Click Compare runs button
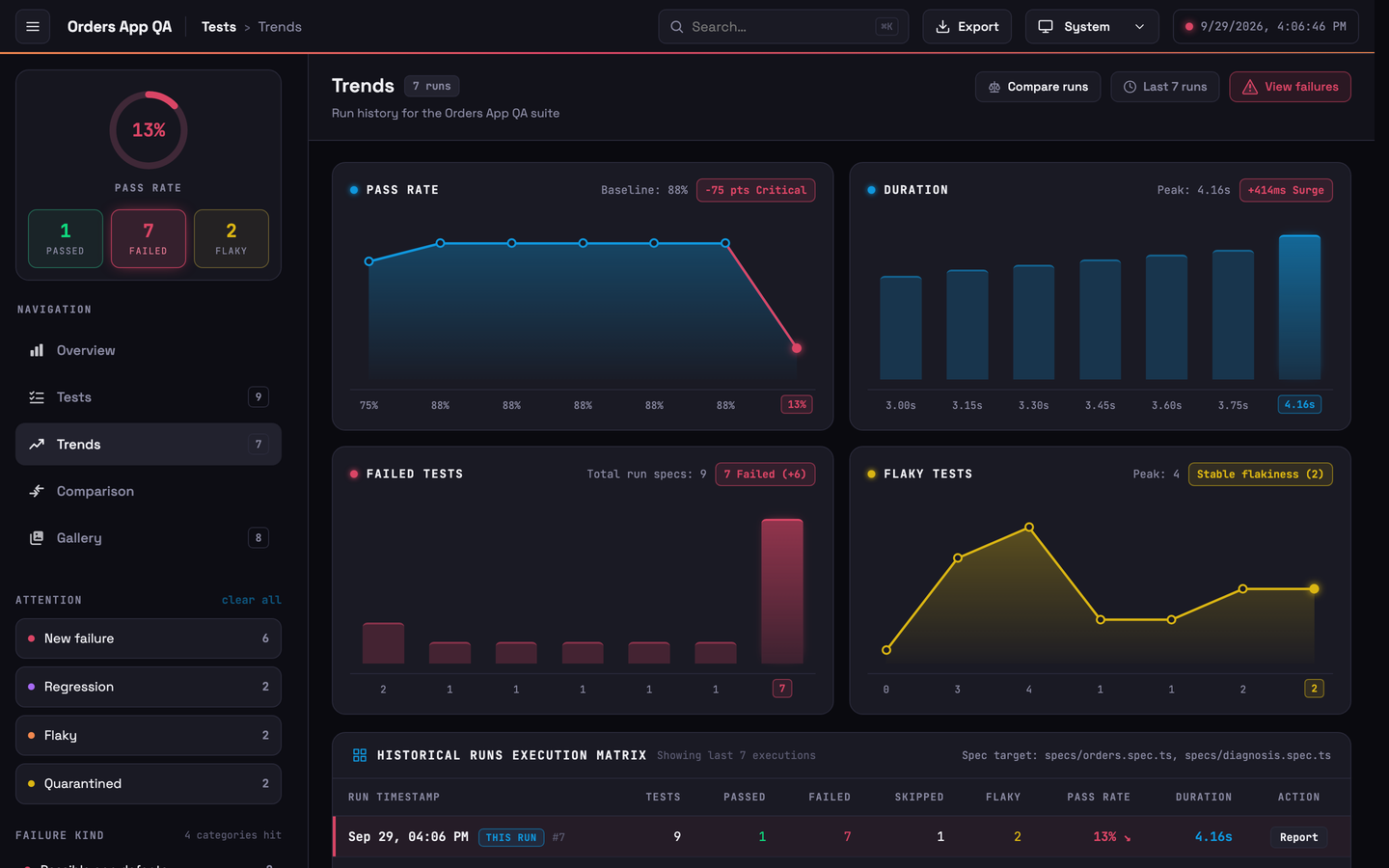 (1038, 87)
